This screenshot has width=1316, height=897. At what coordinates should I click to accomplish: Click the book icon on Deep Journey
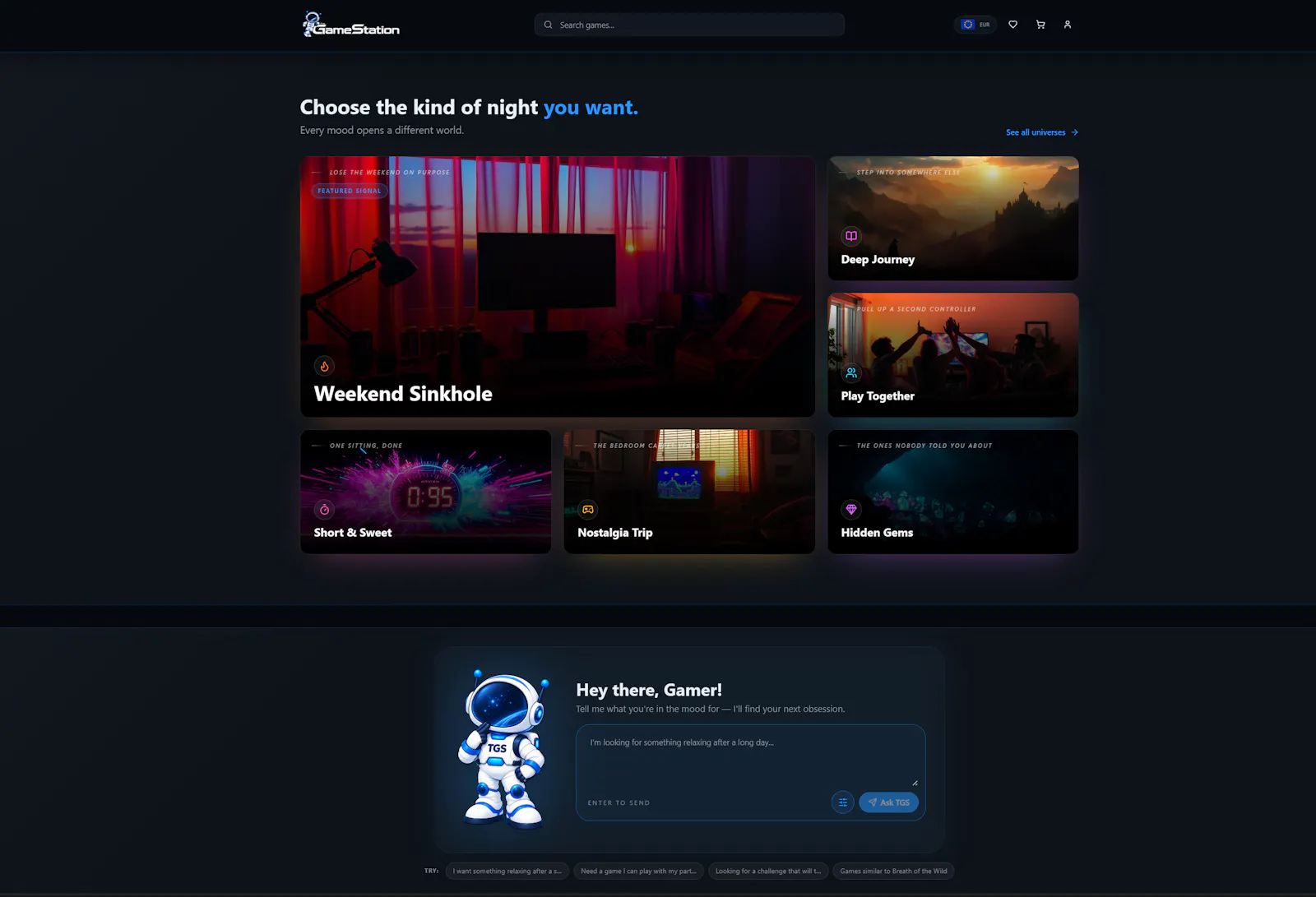pyautogui.click(x=851, y=236)
